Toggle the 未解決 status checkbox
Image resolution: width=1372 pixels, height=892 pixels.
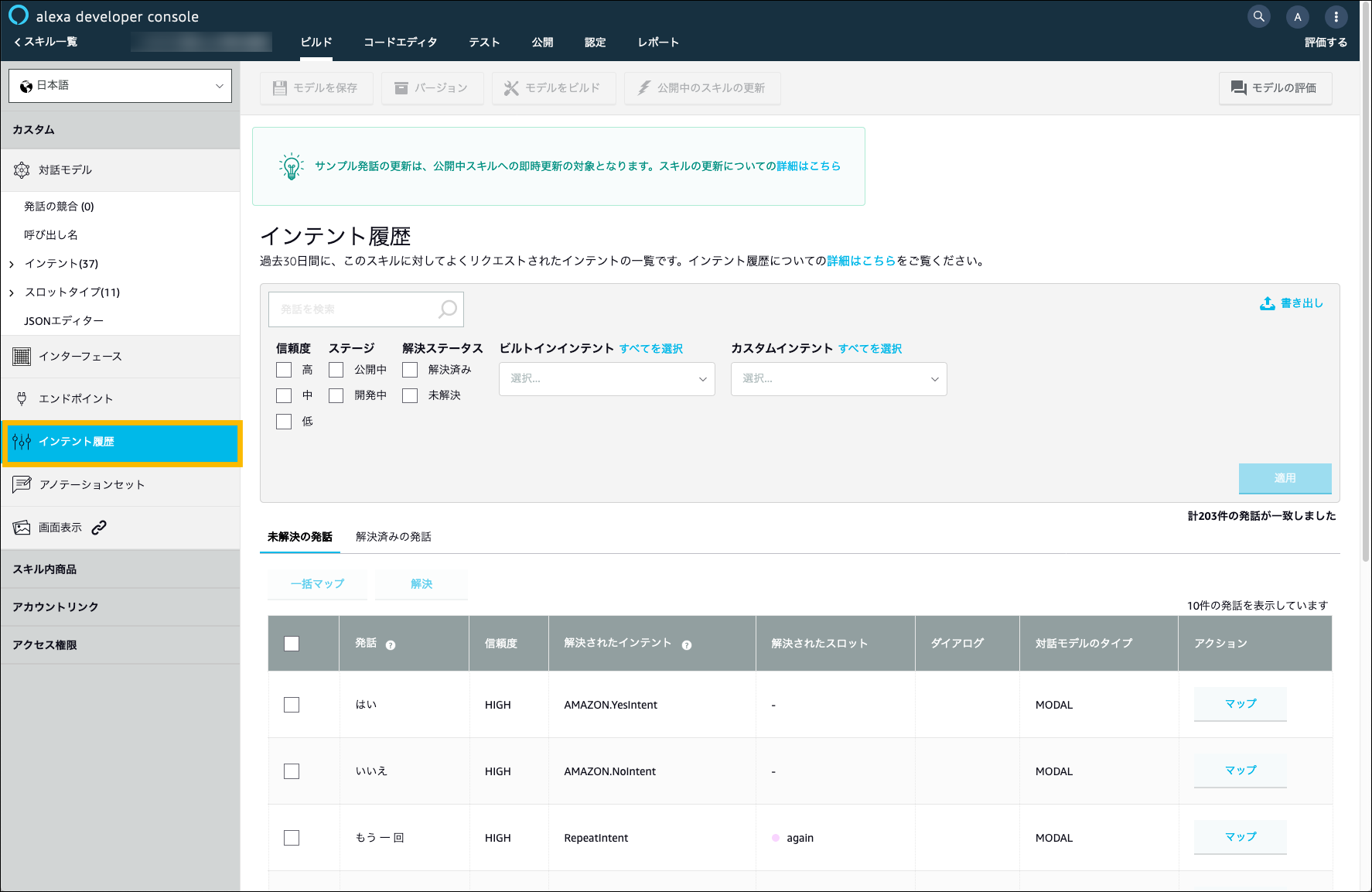(410, 395)
